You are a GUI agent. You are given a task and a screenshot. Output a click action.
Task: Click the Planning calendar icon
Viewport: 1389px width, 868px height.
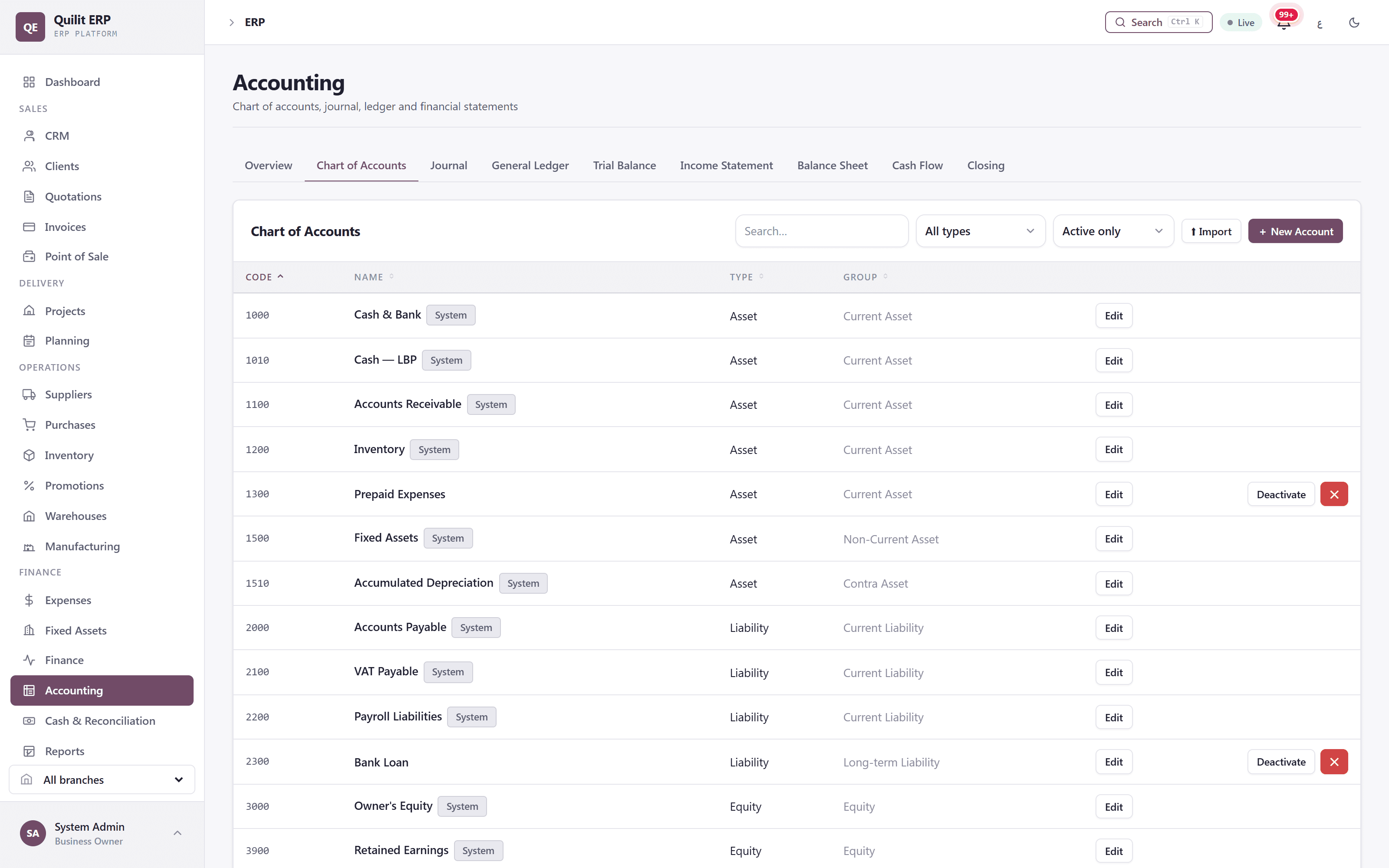(29, 340)
